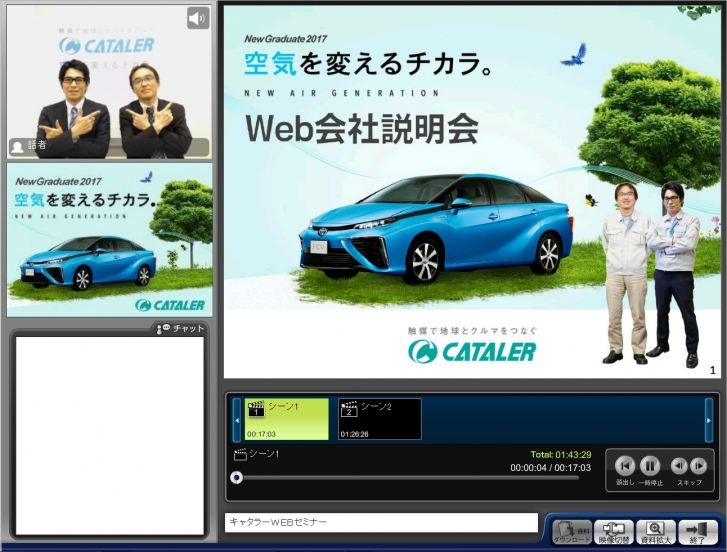Click the slide preview thumbnail panel
Viewport: 727px width, 552px height.
(109, 240)
